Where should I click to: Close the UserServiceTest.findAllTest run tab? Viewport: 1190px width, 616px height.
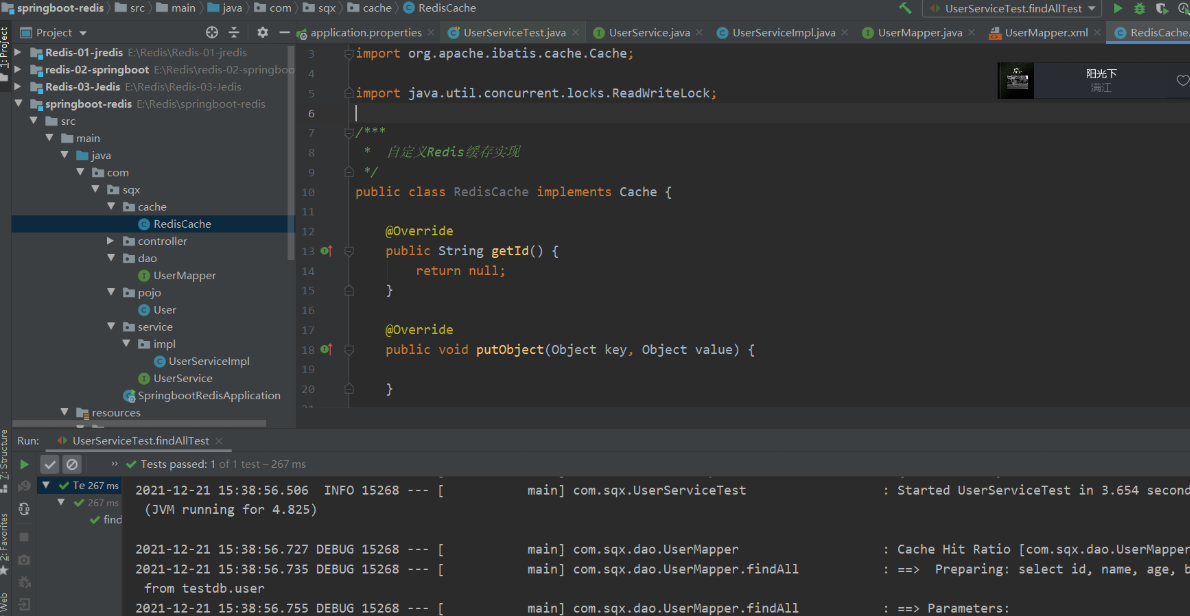pyautogui.click(x=219, y=442)
